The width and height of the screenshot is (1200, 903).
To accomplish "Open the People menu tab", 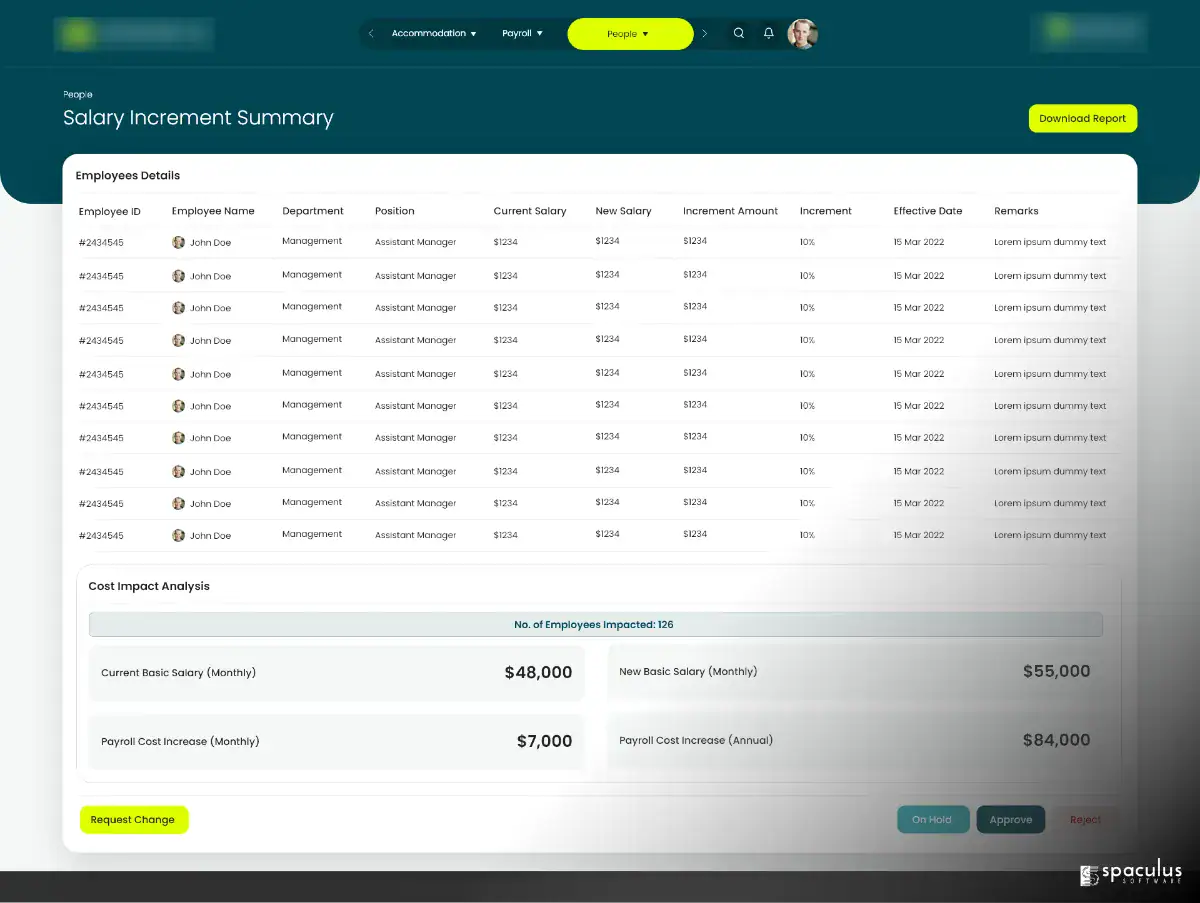I will [630, 33].
